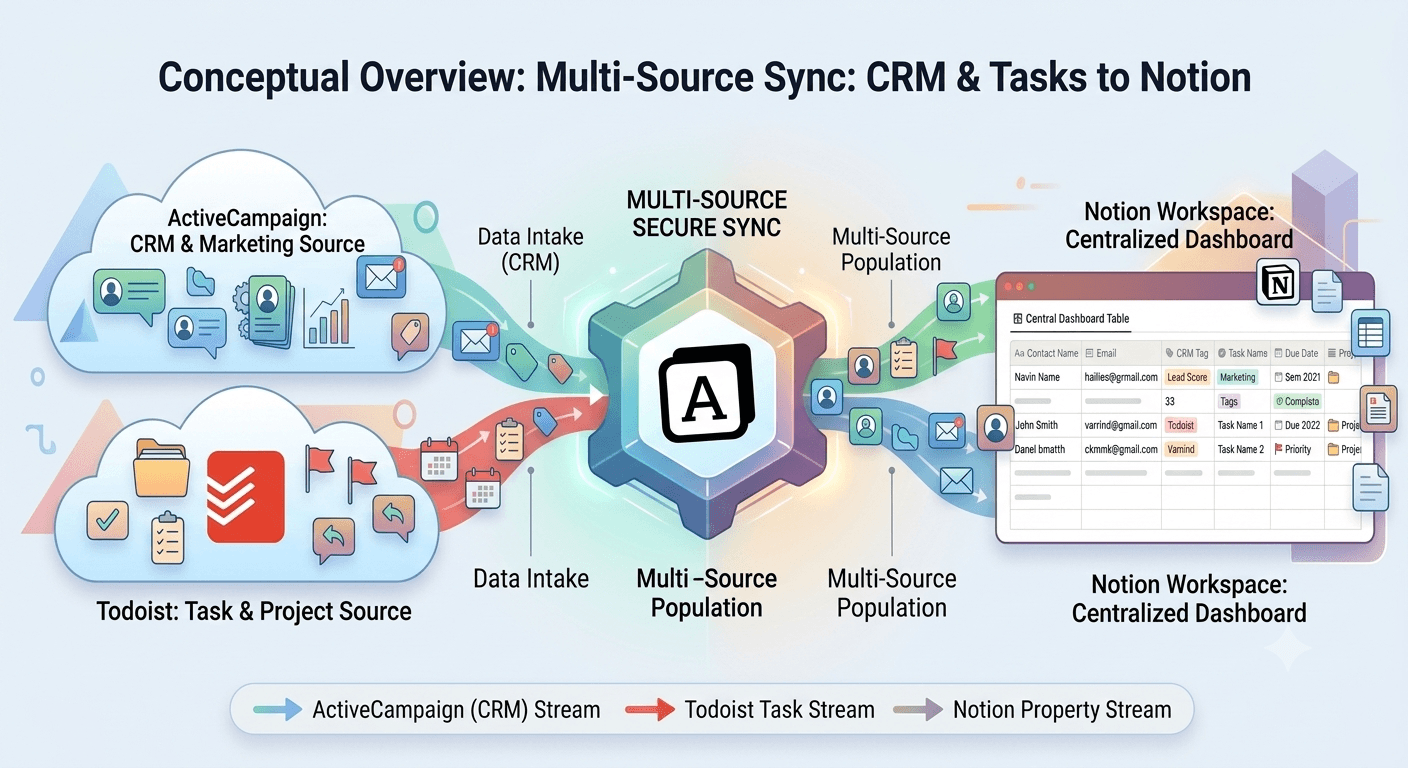Screen dimensions: 1408x768
Task: Open the hailles@grmail.com email cell
Action: tap(1121, 377)
